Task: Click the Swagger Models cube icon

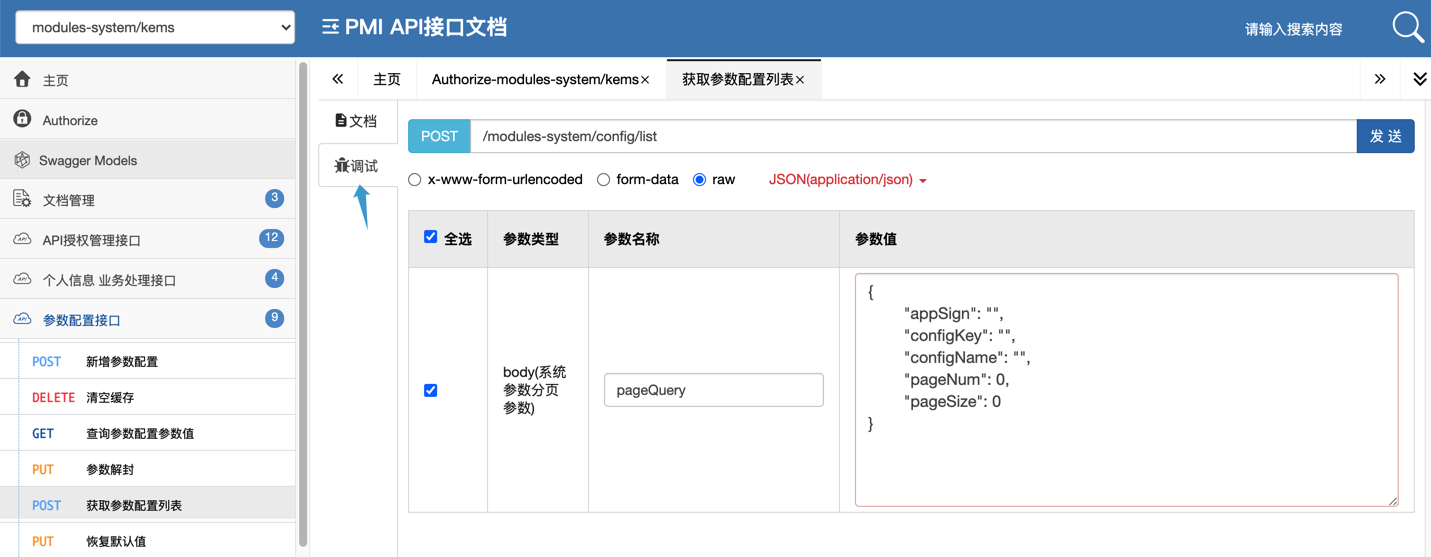Action: (22, 160)
